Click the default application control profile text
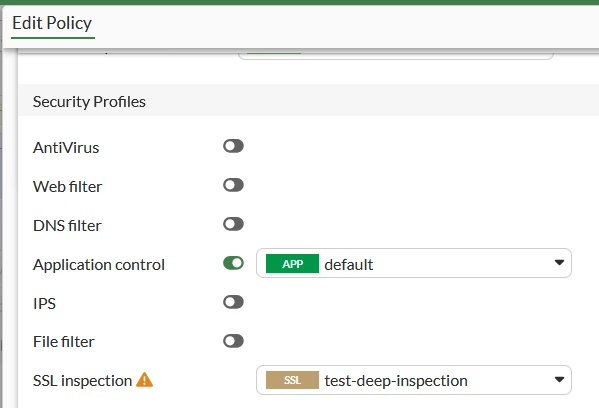The height and width of the screenshot is (408, 599). 348,264
